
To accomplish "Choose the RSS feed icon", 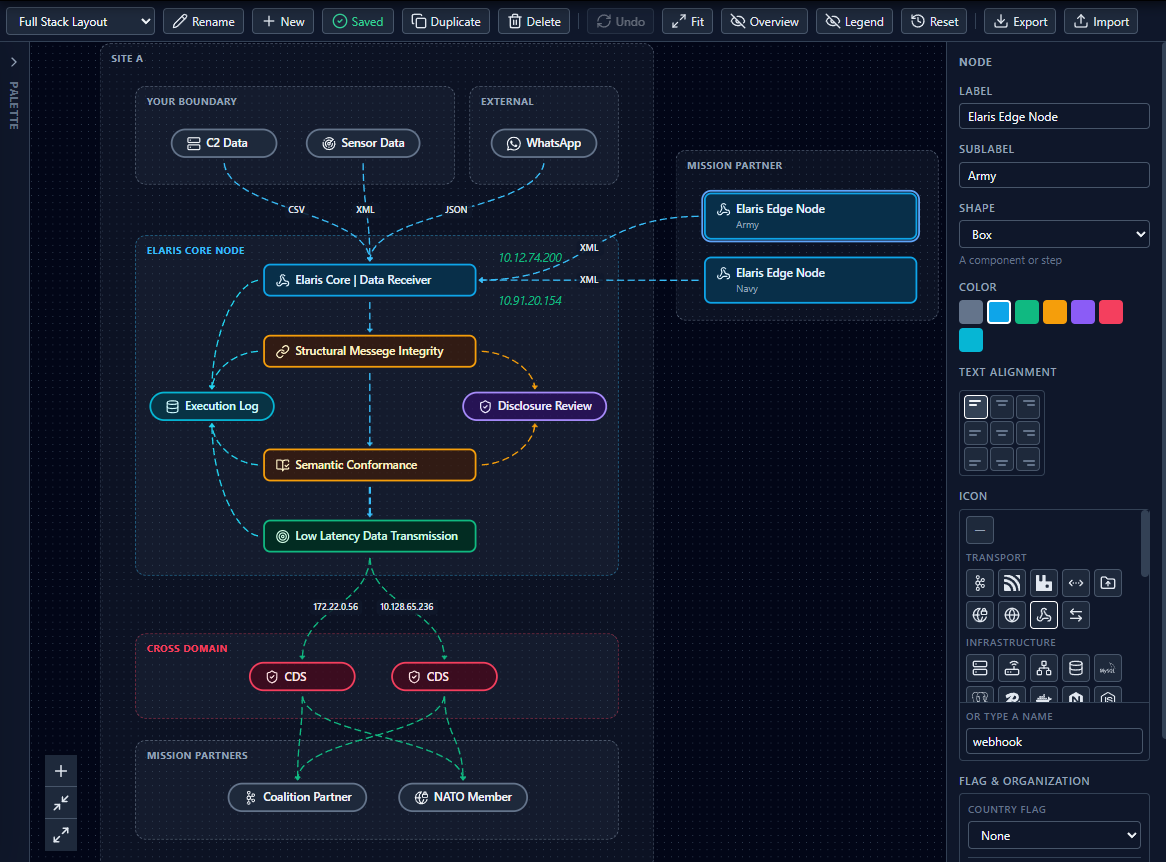I will pos(1011,583).
